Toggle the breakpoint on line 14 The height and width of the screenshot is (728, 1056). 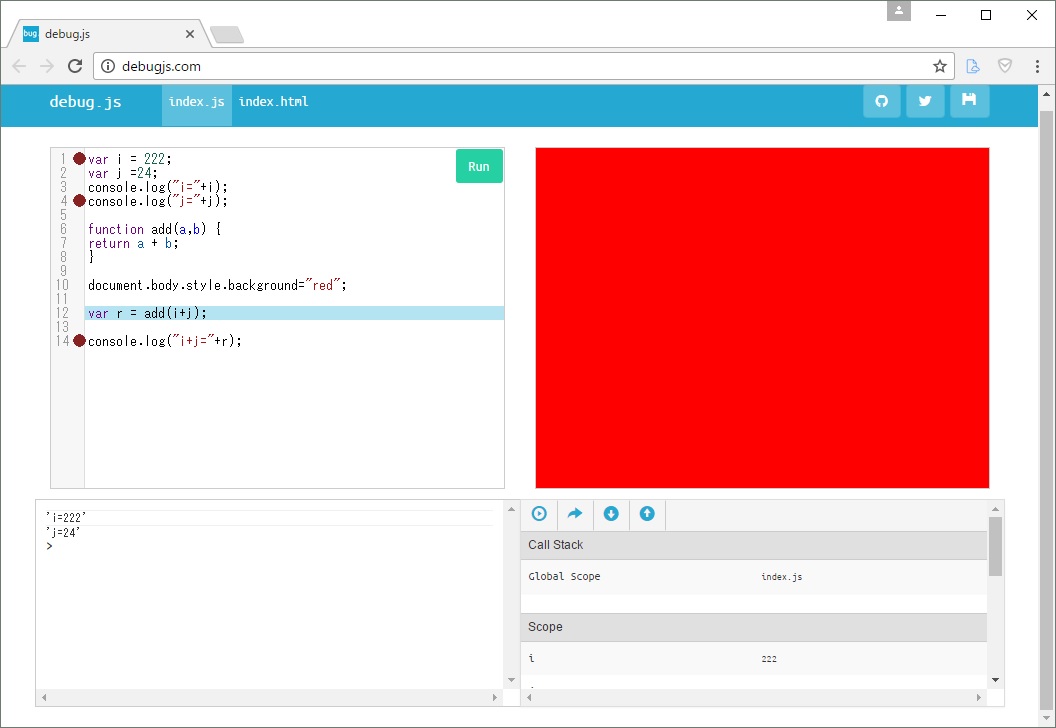coord(79,341)
